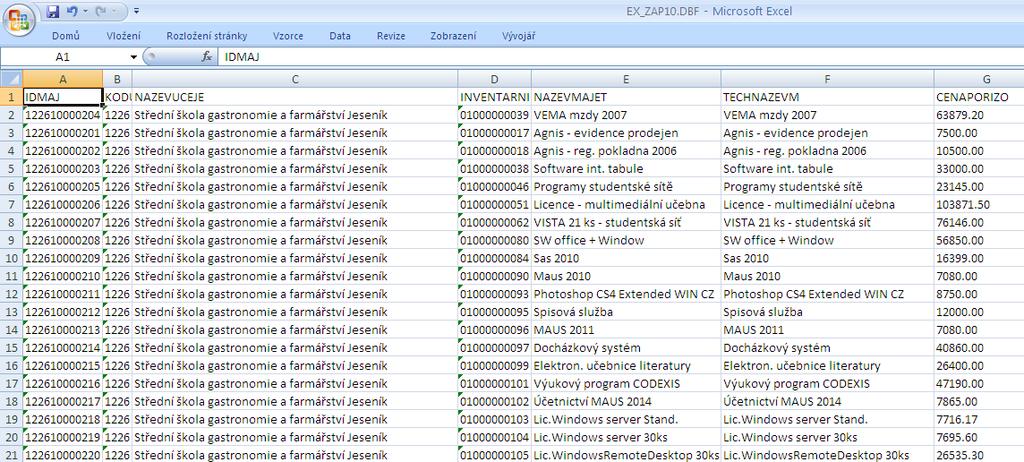Select row 20 header
The image size is (1024, 462).
click(x=11, y=437)
